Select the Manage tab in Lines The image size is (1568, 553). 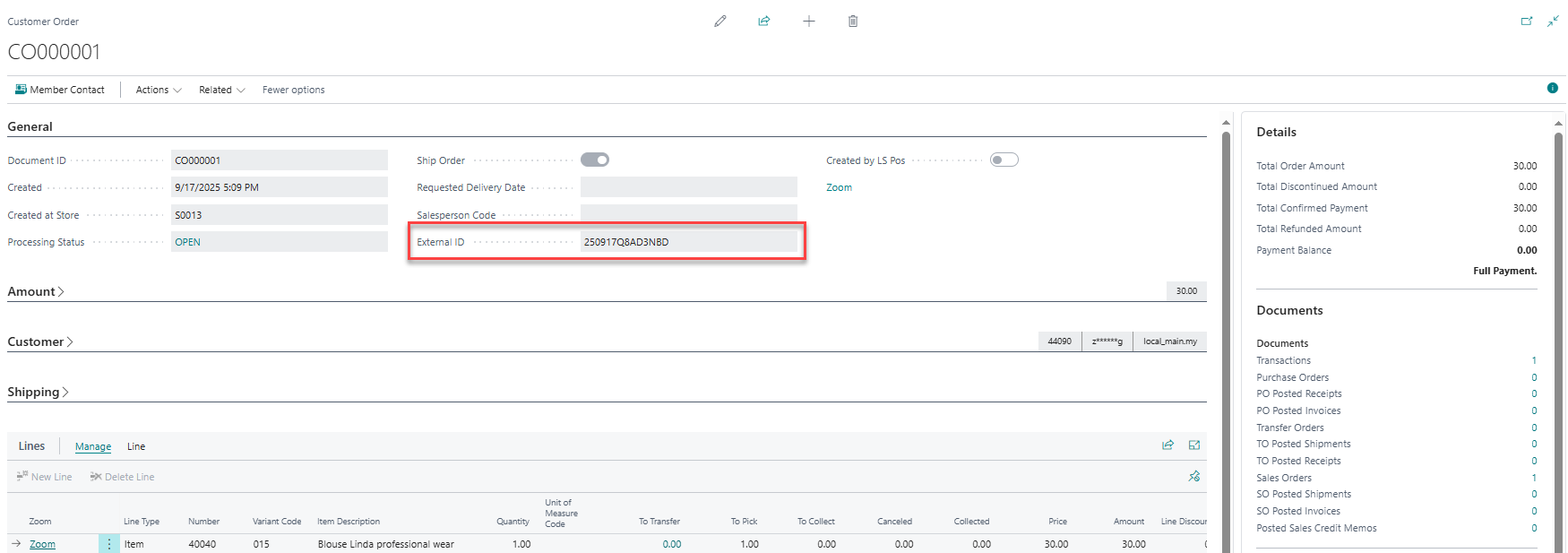[x=93, y=446]
